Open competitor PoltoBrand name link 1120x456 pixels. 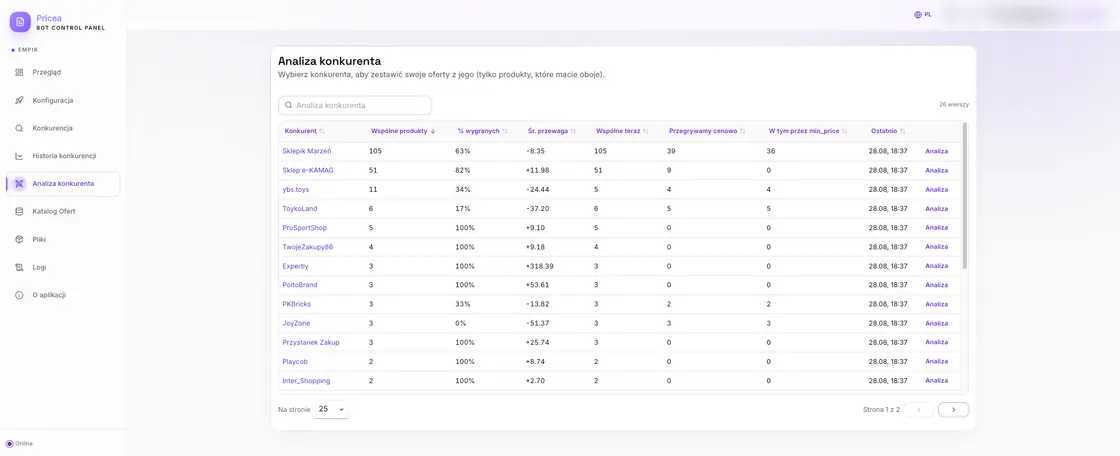click(x=300, y=285)
